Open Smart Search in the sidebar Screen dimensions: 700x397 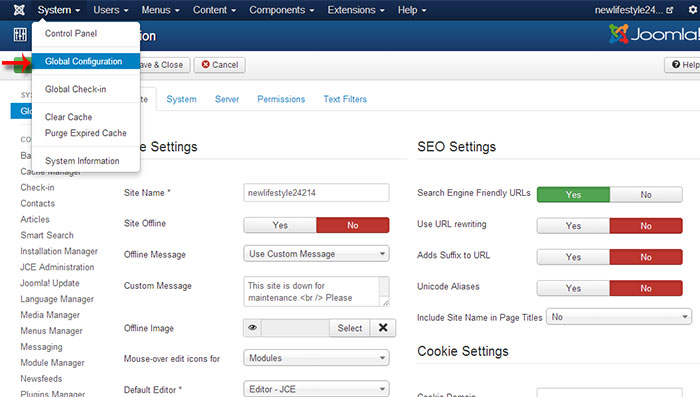47,235
